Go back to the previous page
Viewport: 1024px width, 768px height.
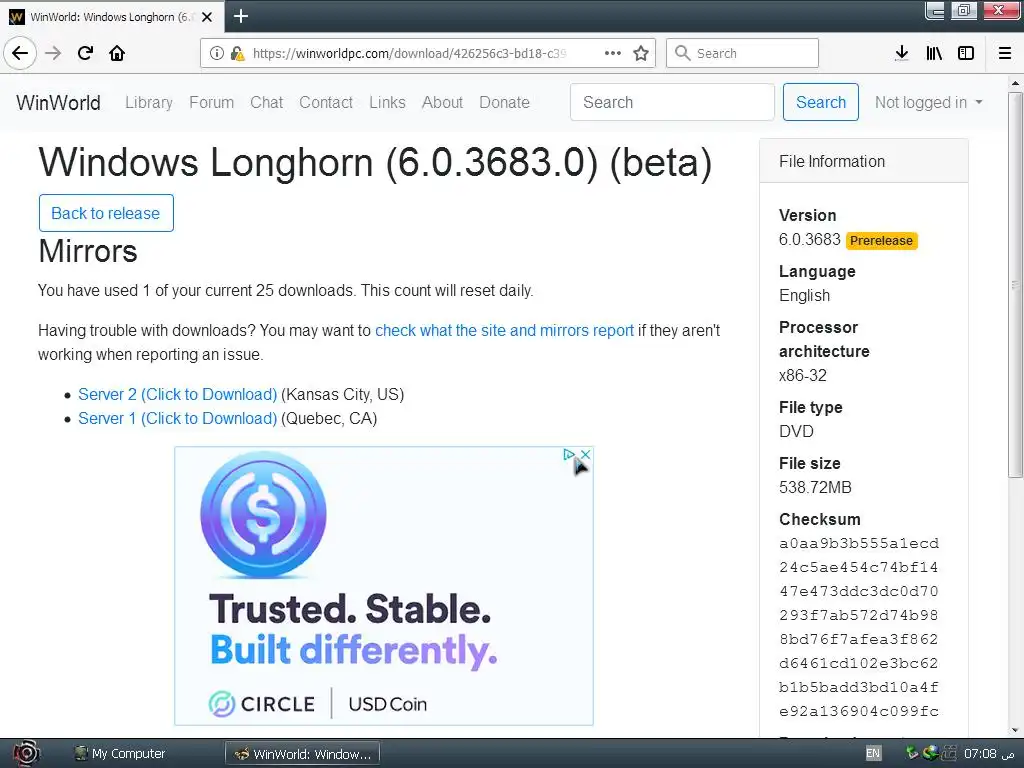pyautogui.click(x=20, y=53)
